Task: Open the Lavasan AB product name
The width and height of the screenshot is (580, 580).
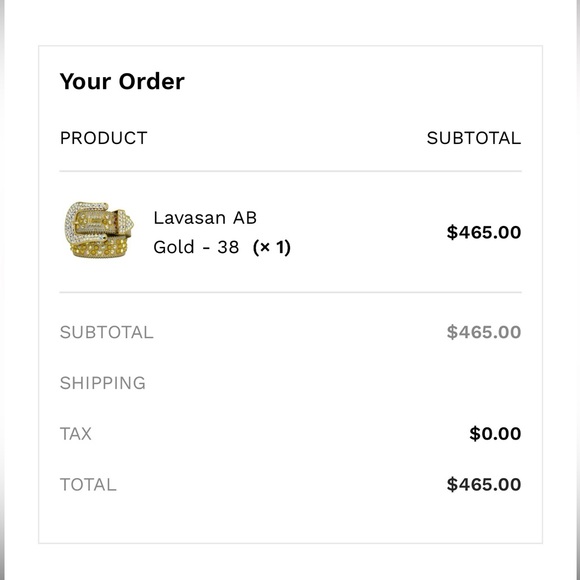Action: [205, 218]
